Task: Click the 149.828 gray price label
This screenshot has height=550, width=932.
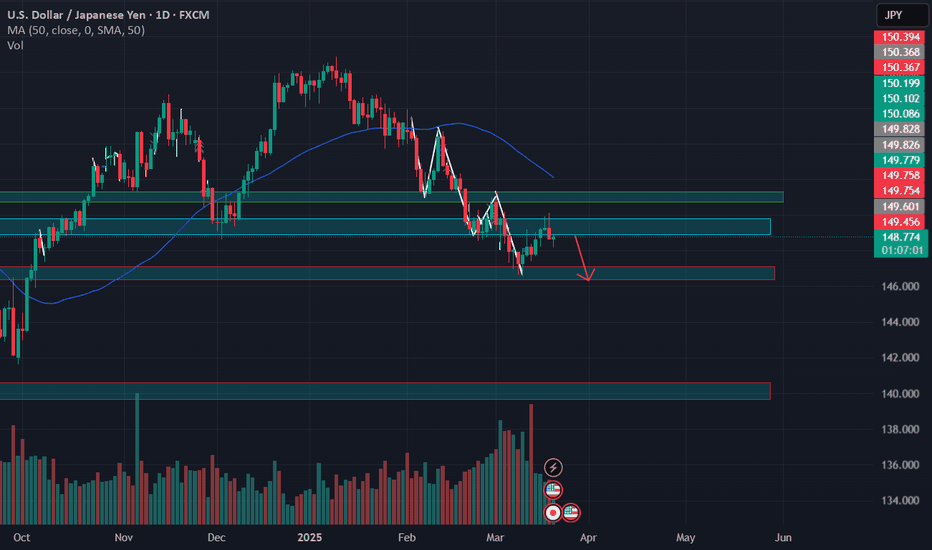Action: [x=900, y=129]
